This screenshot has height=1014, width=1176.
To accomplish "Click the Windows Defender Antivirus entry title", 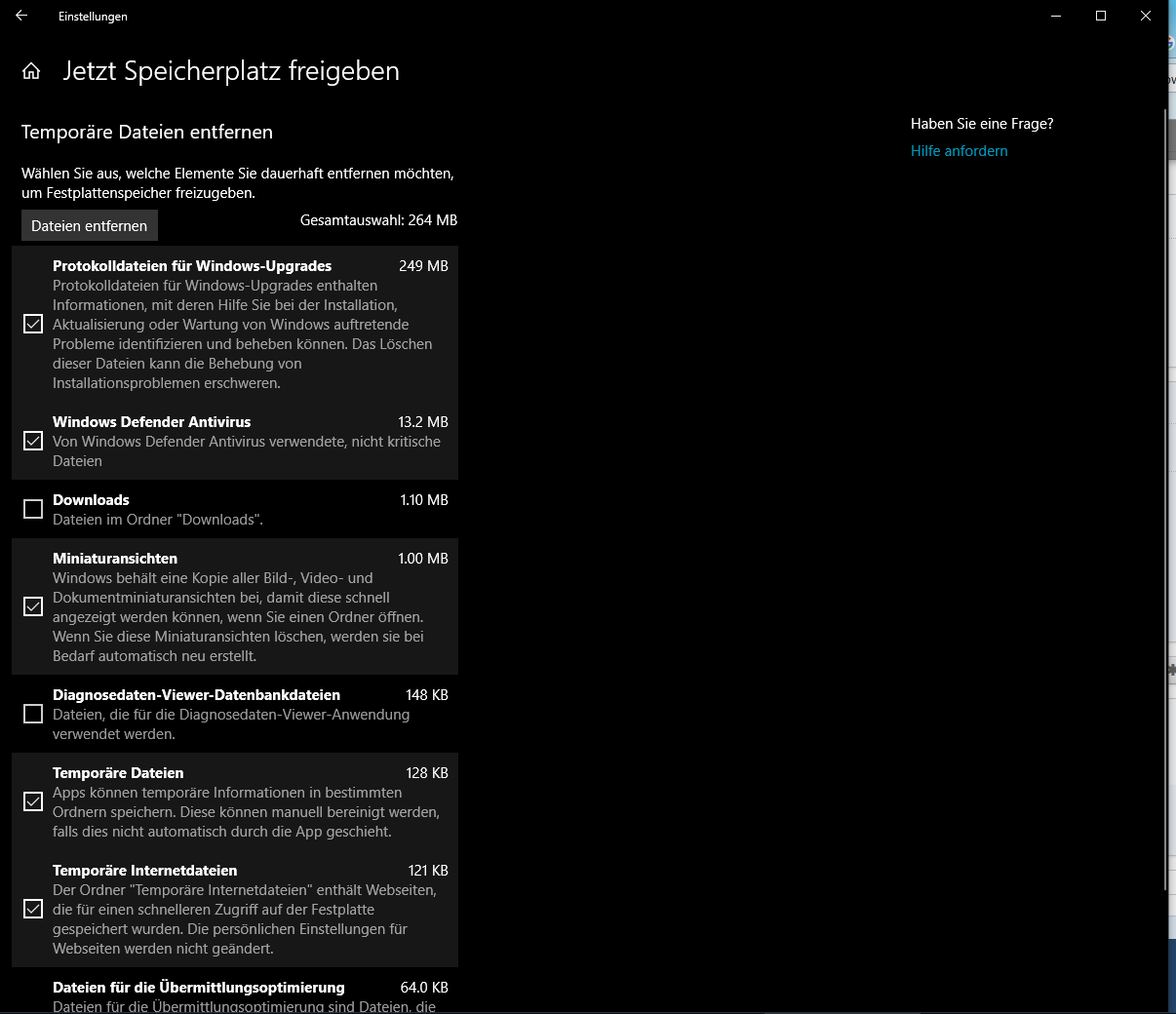I will pyautogui.click(x=151, y=422).
